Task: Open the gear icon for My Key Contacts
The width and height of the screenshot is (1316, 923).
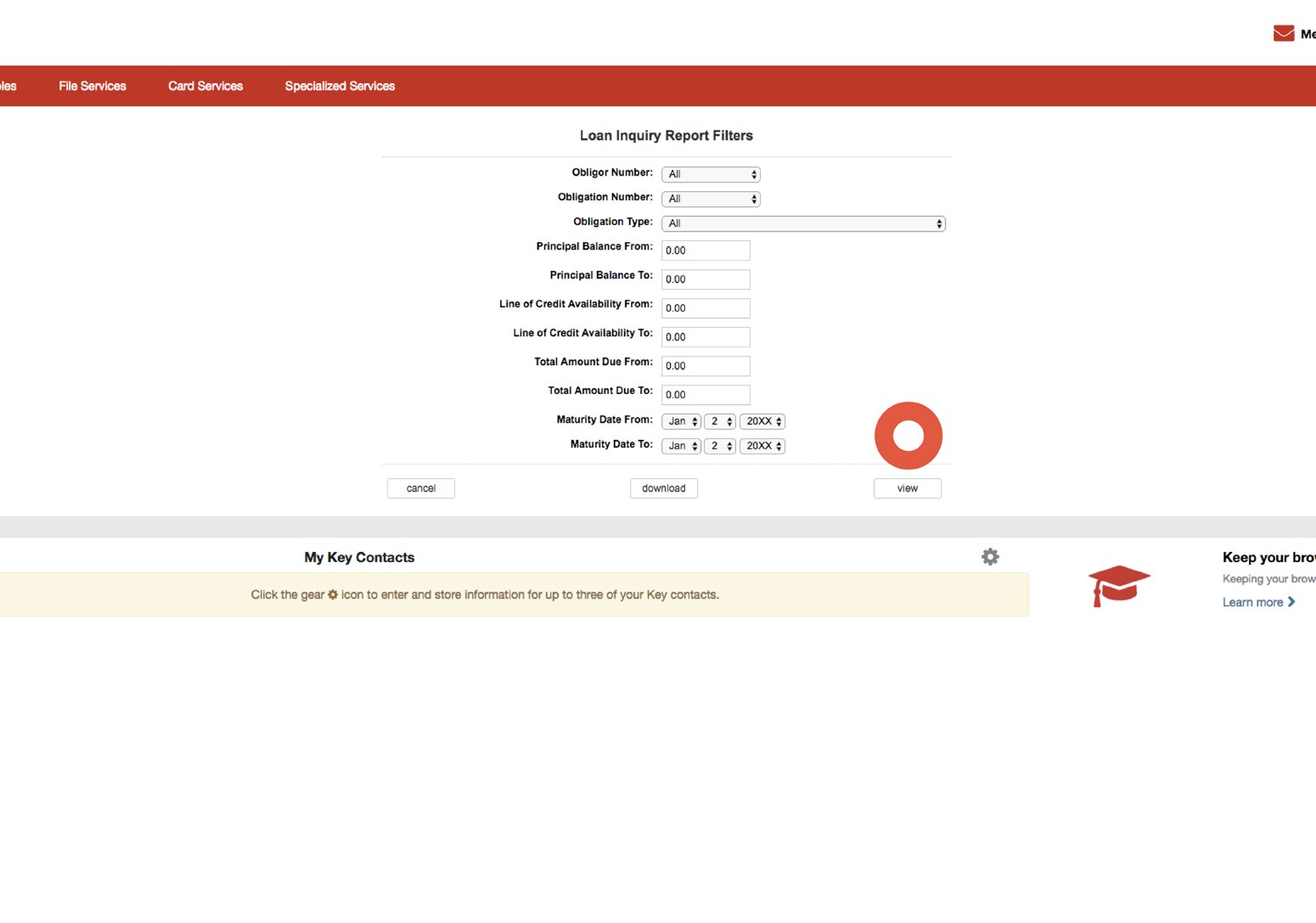Action: pos(990,556)
